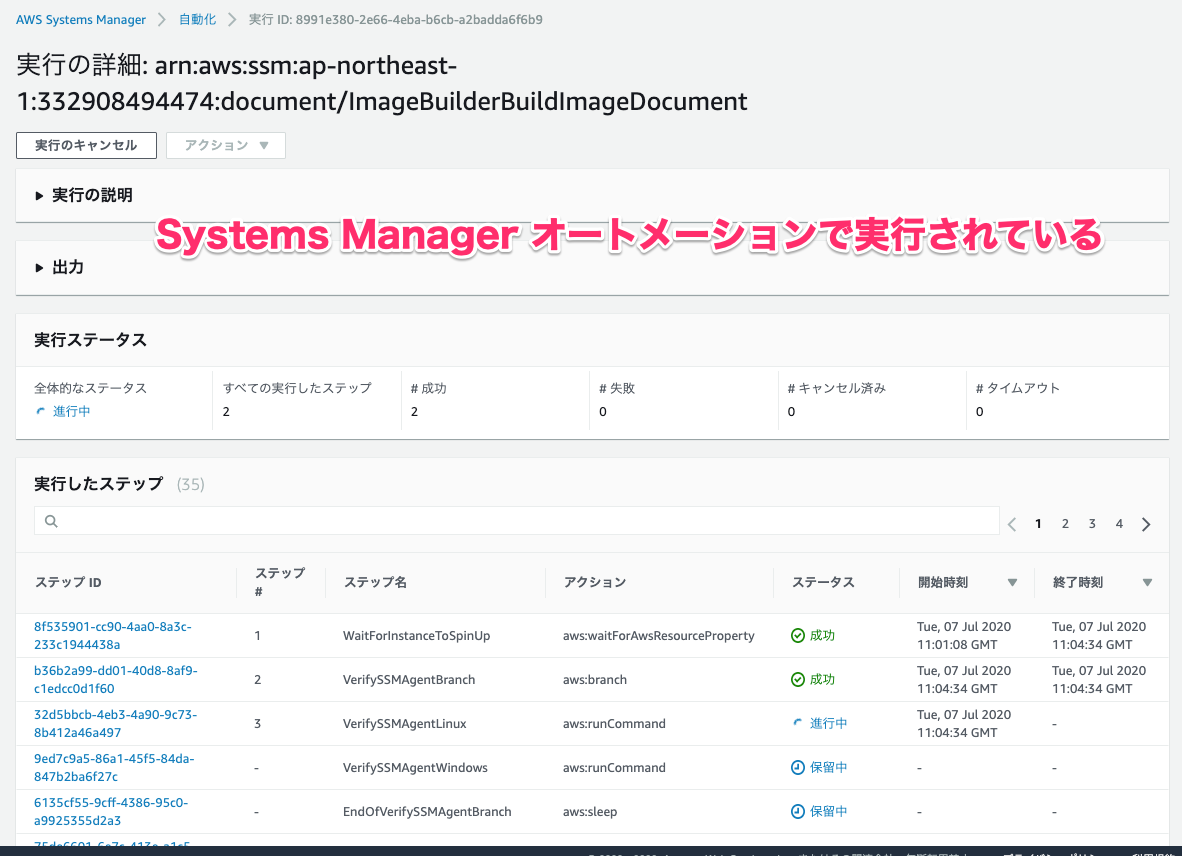Click 成功 status text in WaitForInstanceToSpinUp row
The image size is (1182, 856).
pos(822,635)
